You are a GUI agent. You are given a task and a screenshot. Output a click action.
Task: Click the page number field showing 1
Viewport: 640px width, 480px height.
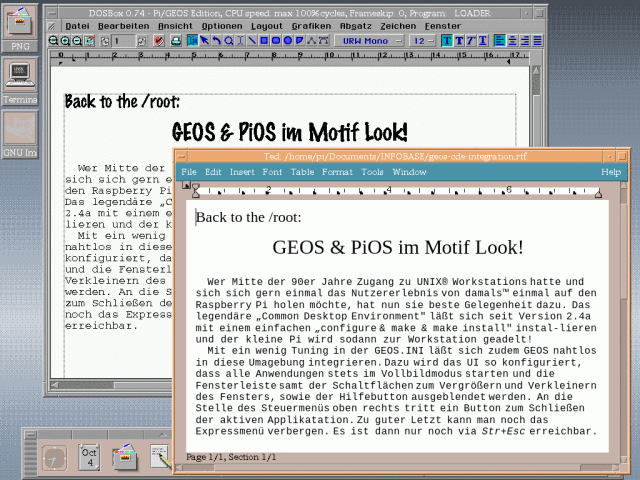(x=124, y=41)
